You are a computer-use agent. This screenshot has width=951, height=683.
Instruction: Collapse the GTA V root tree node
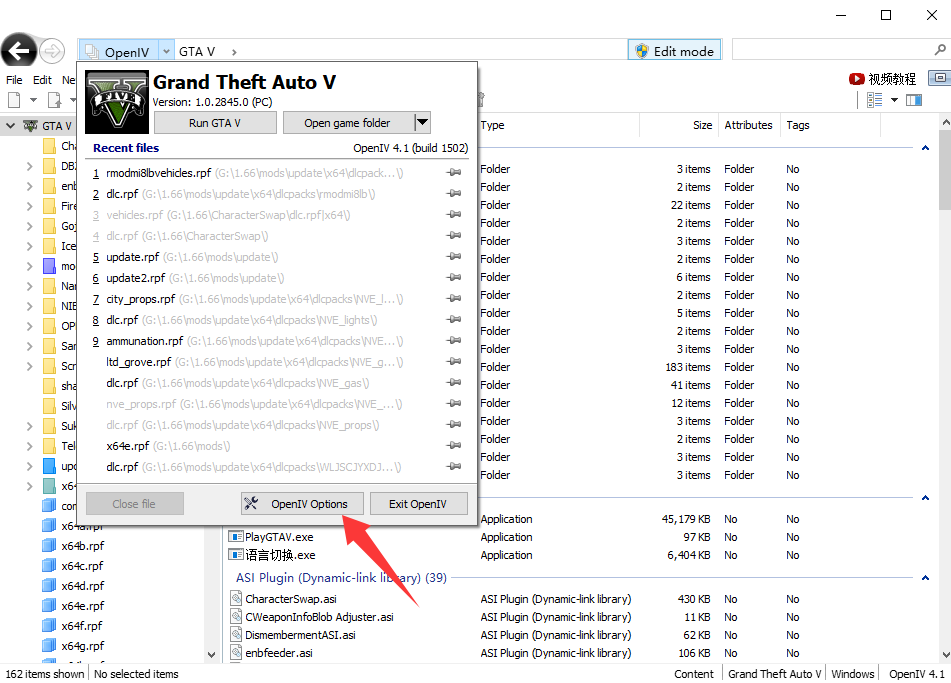(x=10, y=126)
